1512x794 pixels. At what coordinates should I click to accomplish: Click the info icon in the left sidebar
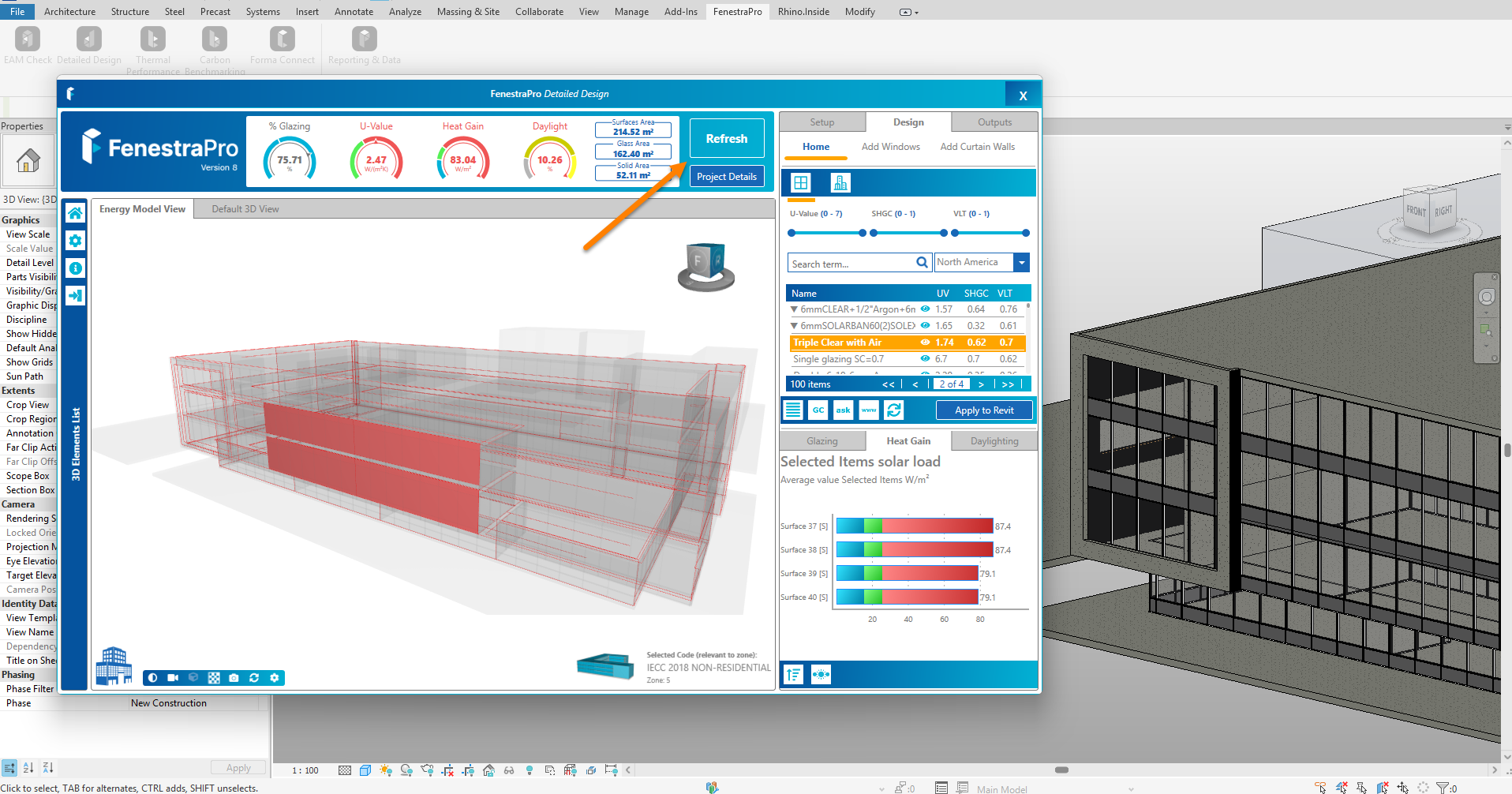click(x=75, y=268)
